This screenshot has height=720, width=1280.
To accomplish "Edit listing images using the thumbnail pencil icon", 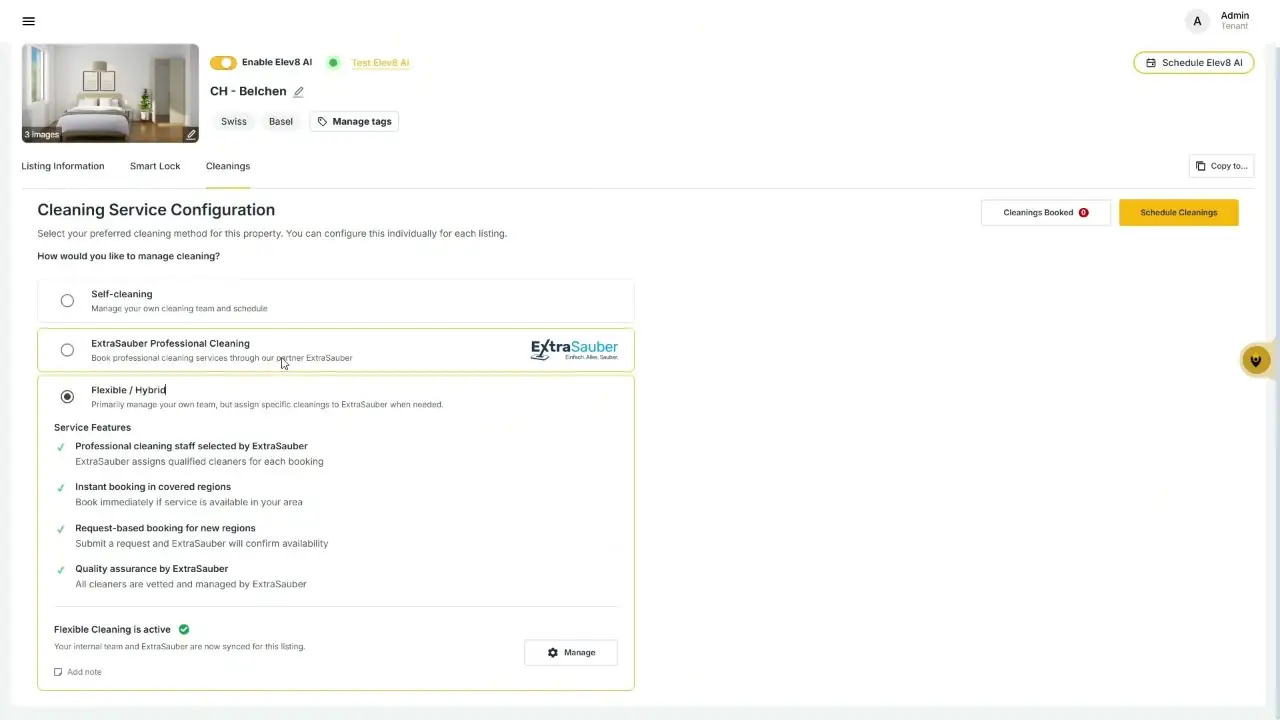I will [191, 134].
